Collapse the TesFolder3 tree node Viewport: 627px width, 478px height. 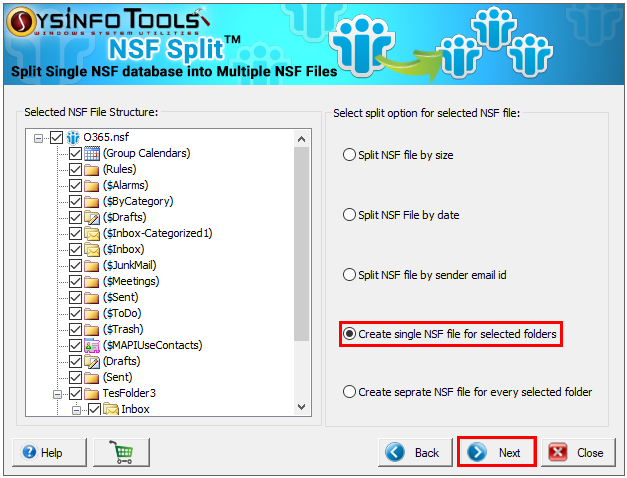[58, 395]
